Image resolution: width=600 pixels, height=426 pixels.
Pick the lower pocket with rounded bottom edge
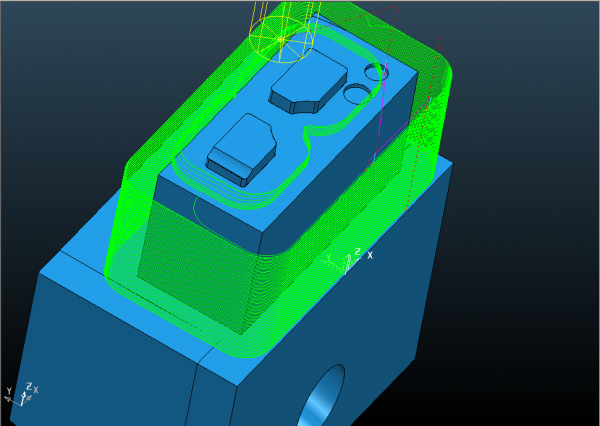242,149
